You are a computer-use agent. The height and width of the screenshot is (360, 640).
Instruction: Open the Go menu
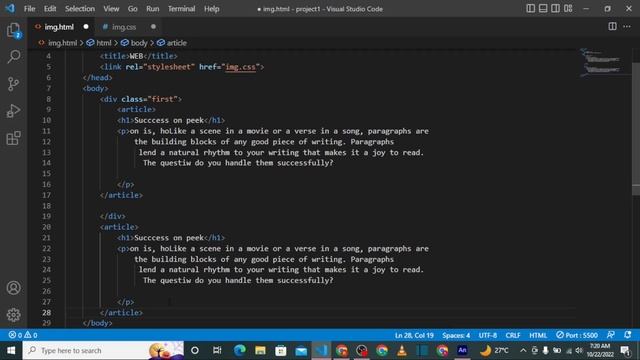pos(133,9)
